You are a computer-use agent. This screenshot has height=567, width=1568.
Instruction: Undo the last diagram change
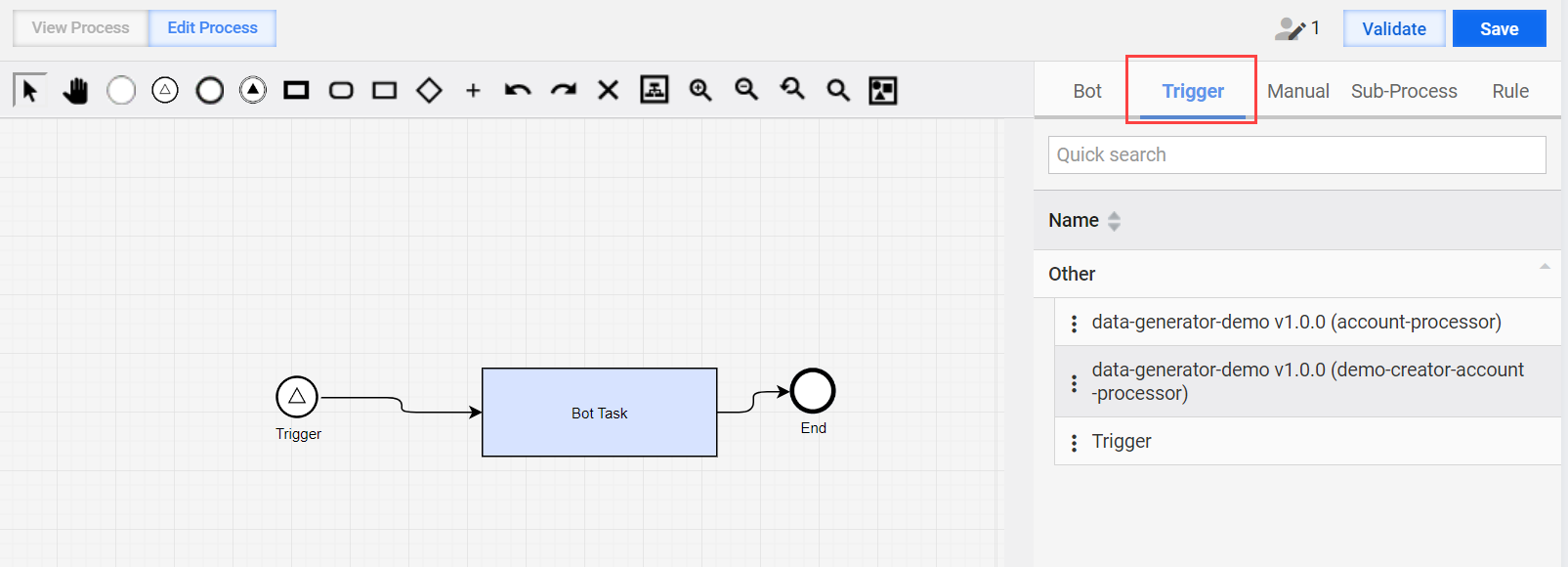[x=518, y=91]
